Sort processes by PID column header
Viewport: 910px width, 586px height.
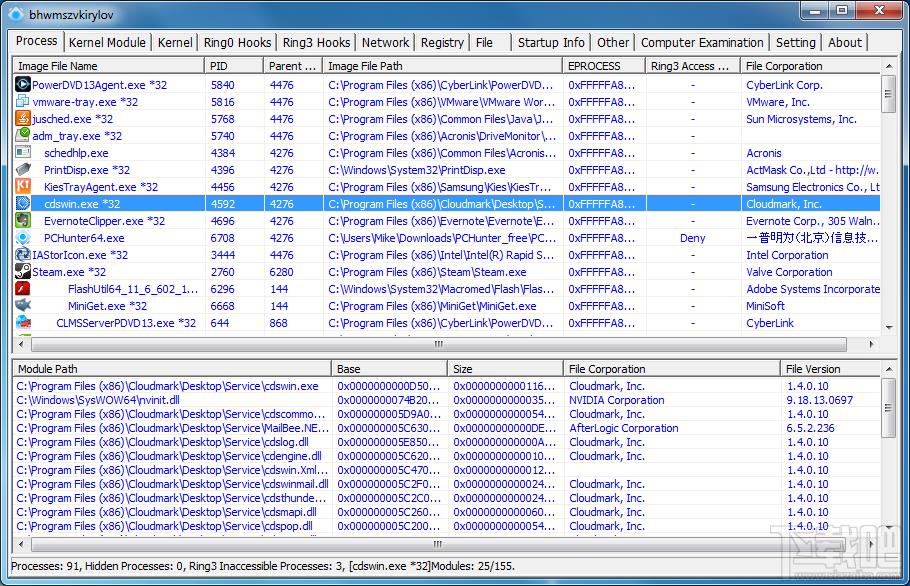point(234,66)
